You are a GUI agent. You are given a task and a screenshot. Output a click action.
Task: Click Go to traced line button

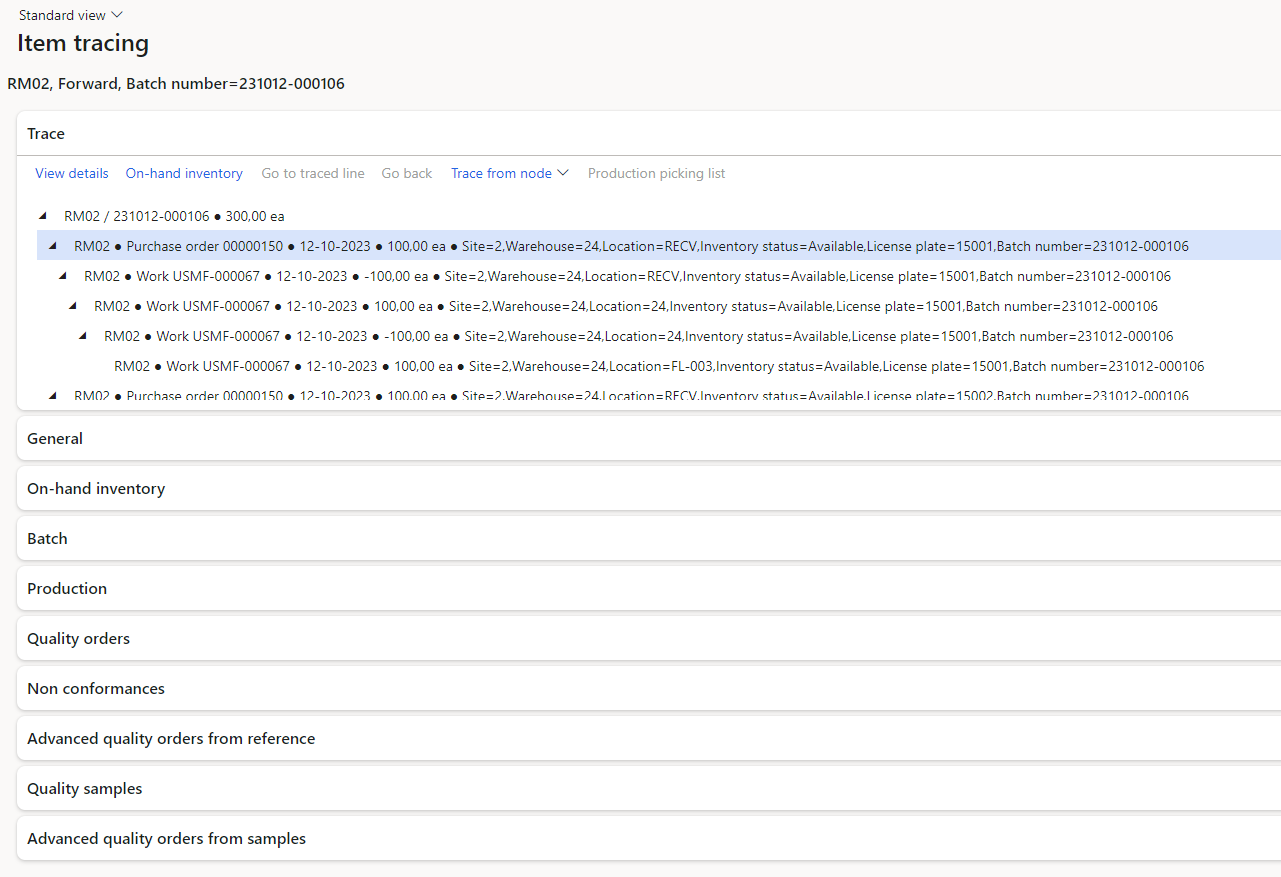pyautogui.click(x=313, y=173)
